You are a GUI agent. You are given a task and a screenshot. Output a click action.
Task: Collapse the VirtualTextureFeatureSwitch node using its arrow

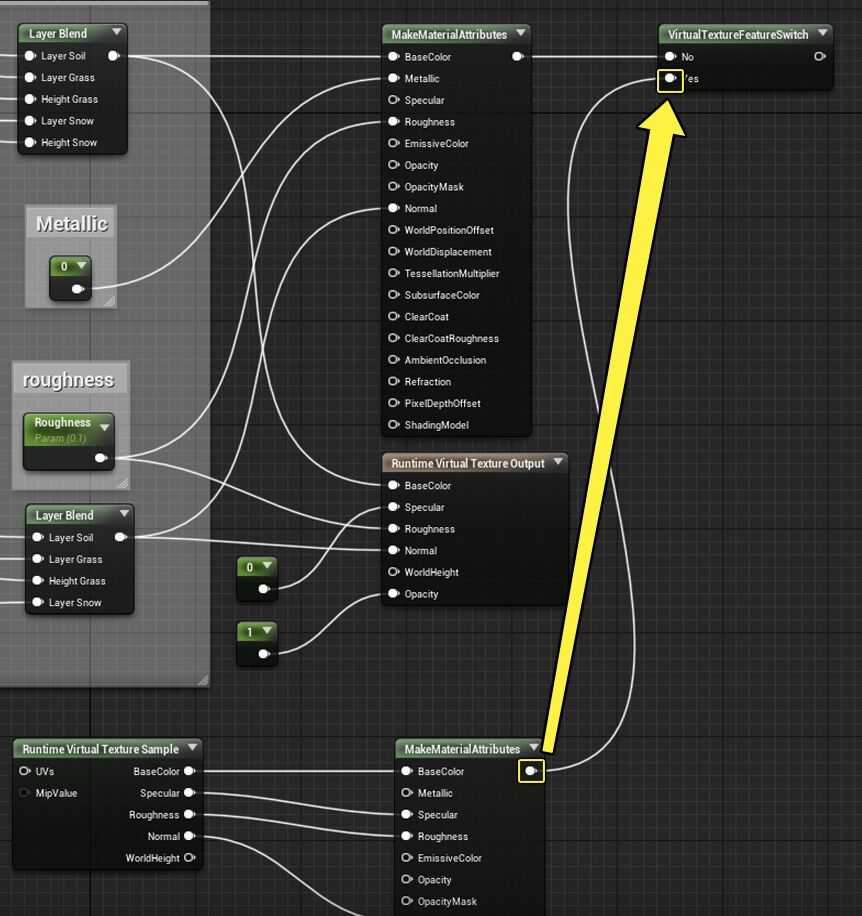point(822,34)
